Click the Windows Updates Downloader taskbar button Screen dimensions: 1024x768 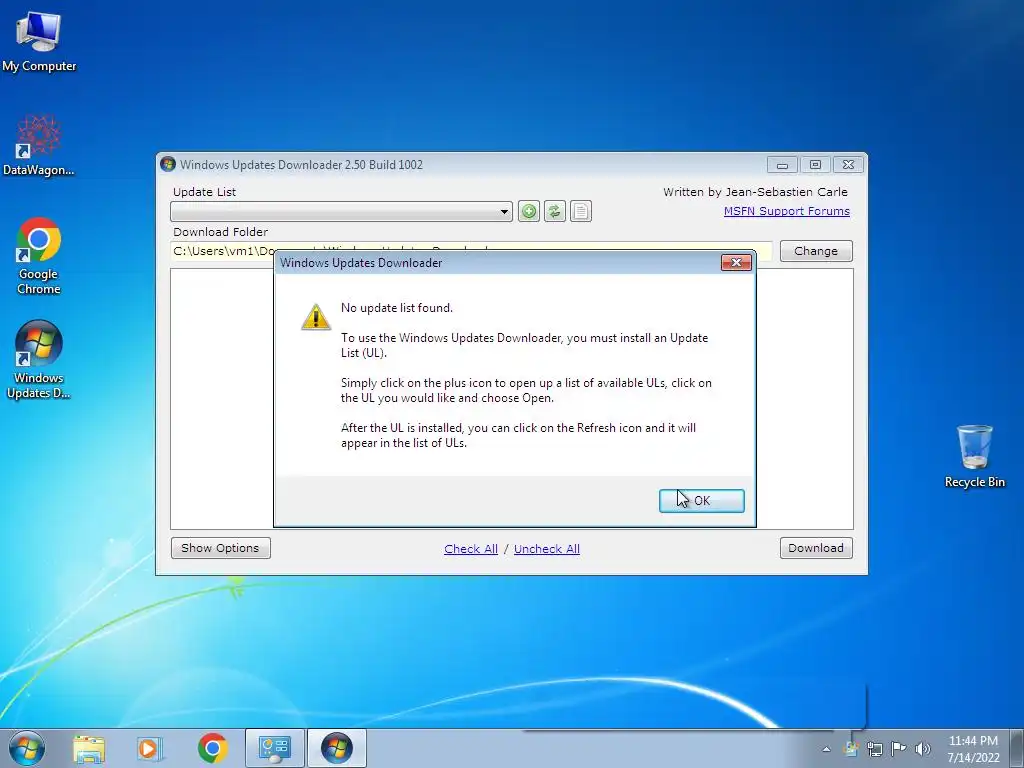pos(337,748)
